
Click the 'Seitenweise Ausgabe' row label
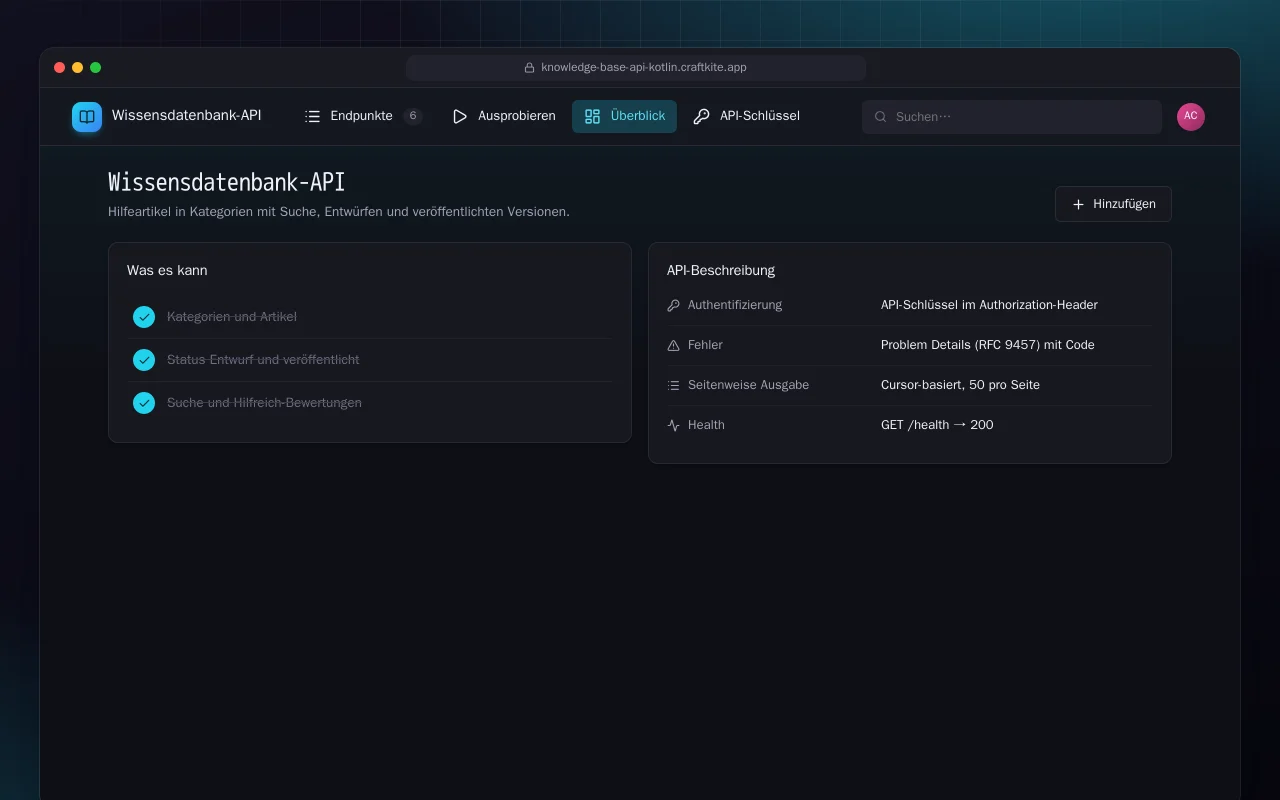pyautogui.click(x=748, y=385)
